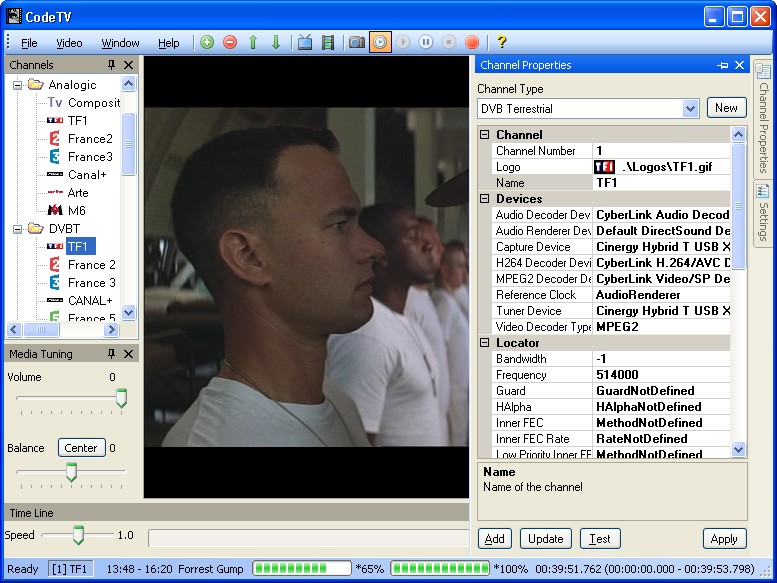
Task: Click the red minus remove channel icon
Action: 230,42
